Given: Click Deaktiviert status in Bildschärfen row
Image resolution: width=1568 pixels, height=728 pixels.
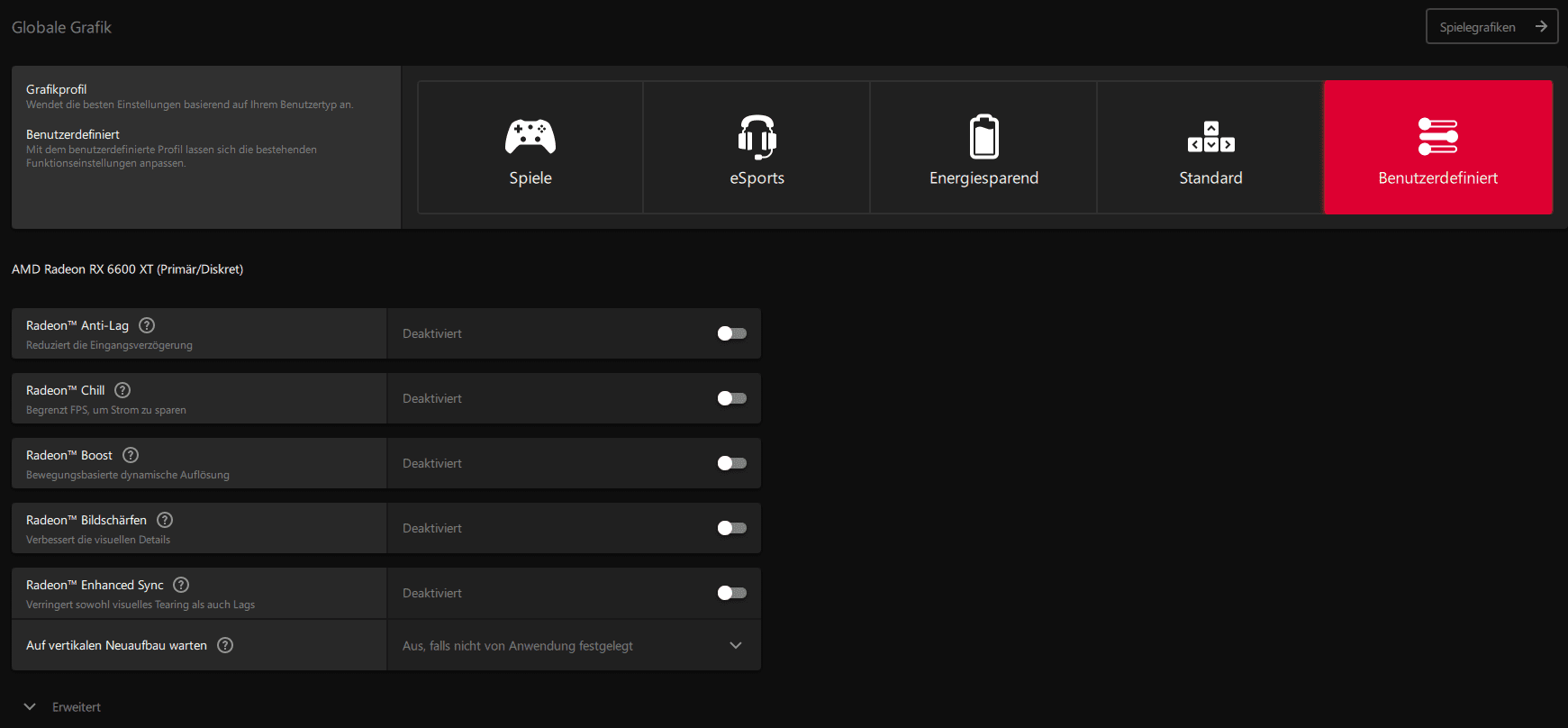Looking at the screenshot, I should (x=432, y=528).
